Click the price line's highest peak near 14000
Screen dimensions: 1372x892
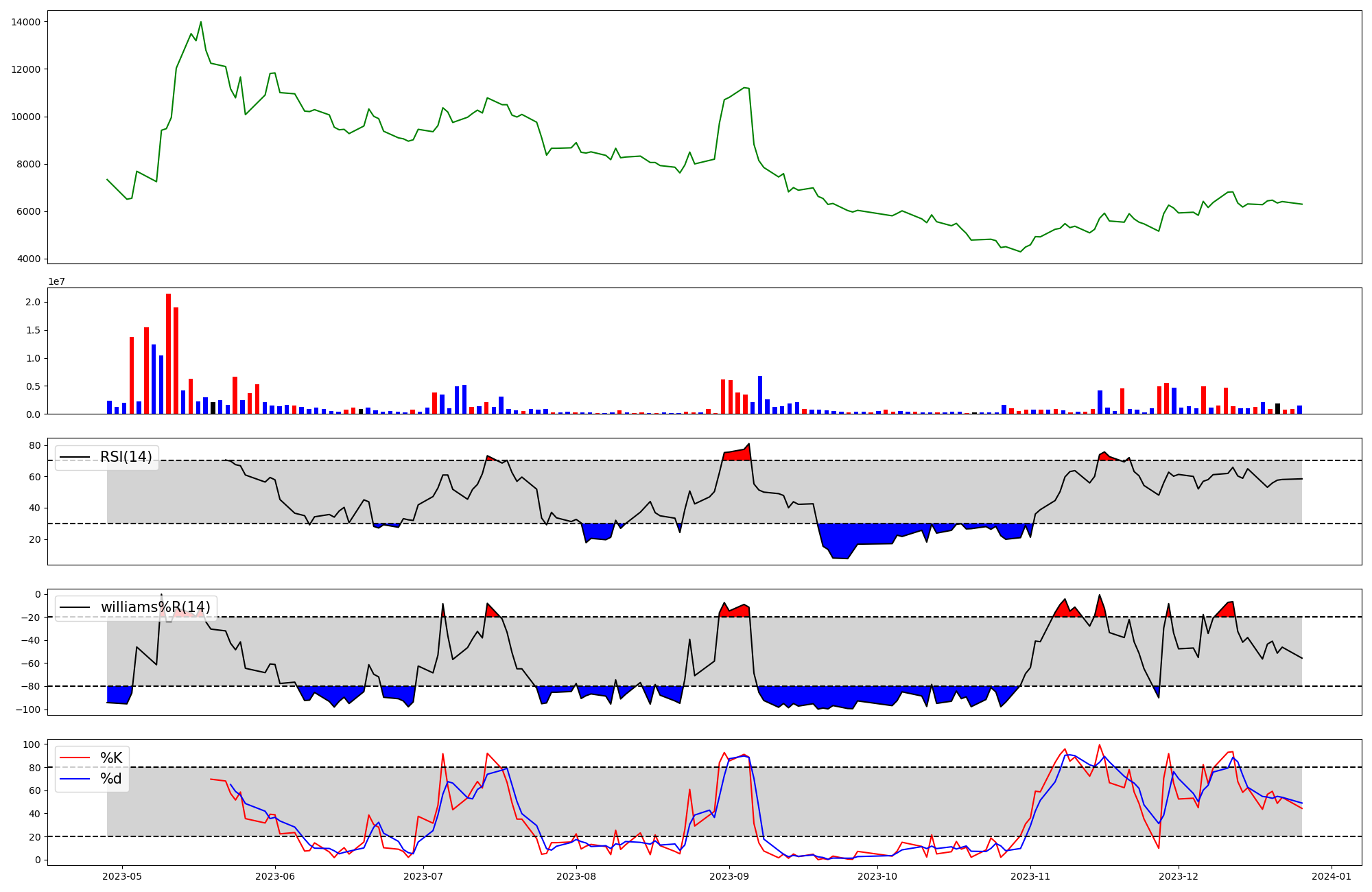pos(200,23)
